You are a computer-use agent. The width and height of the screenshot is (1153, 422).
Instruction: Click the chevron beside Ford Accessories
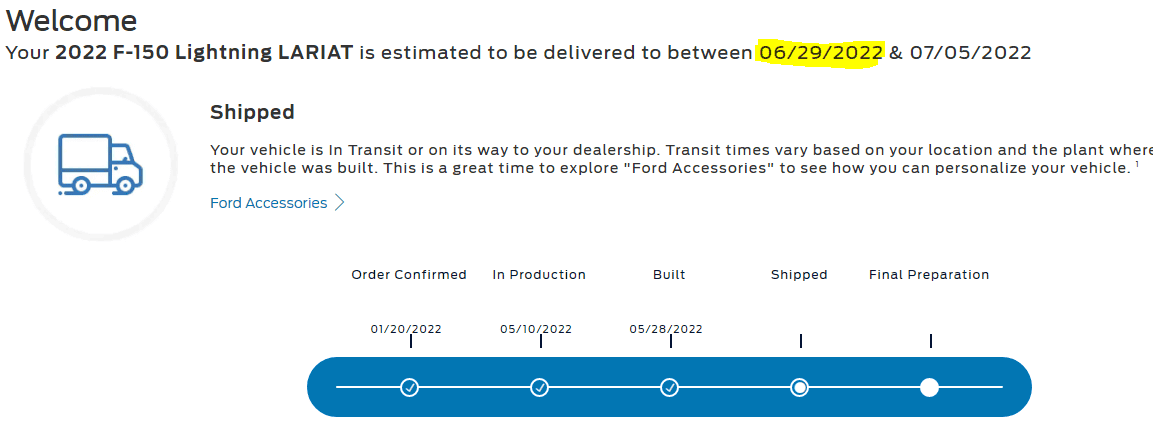(x=339, y=203)
